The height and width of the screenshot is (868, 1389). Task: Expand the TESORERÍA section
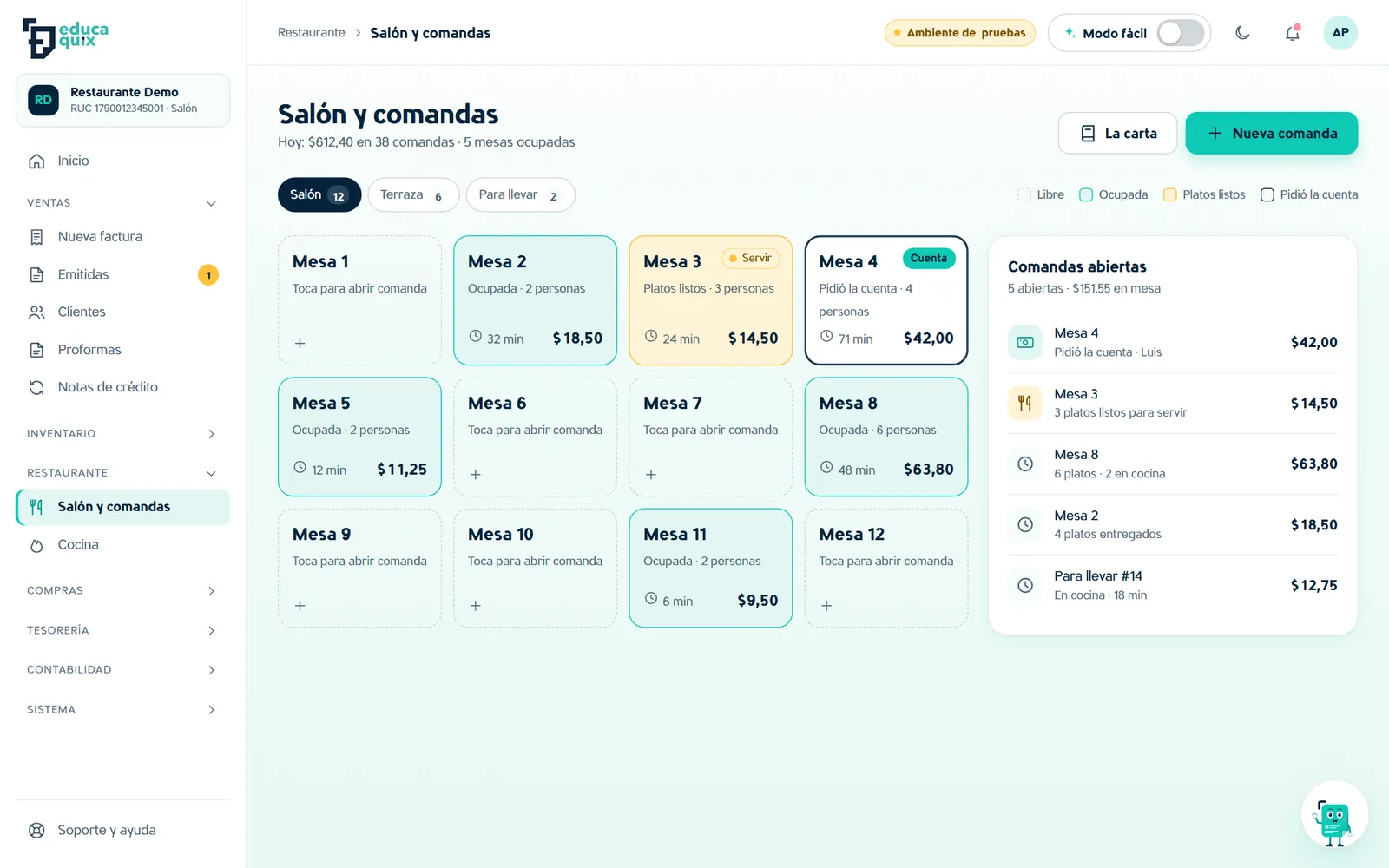[x=122, y=630]
